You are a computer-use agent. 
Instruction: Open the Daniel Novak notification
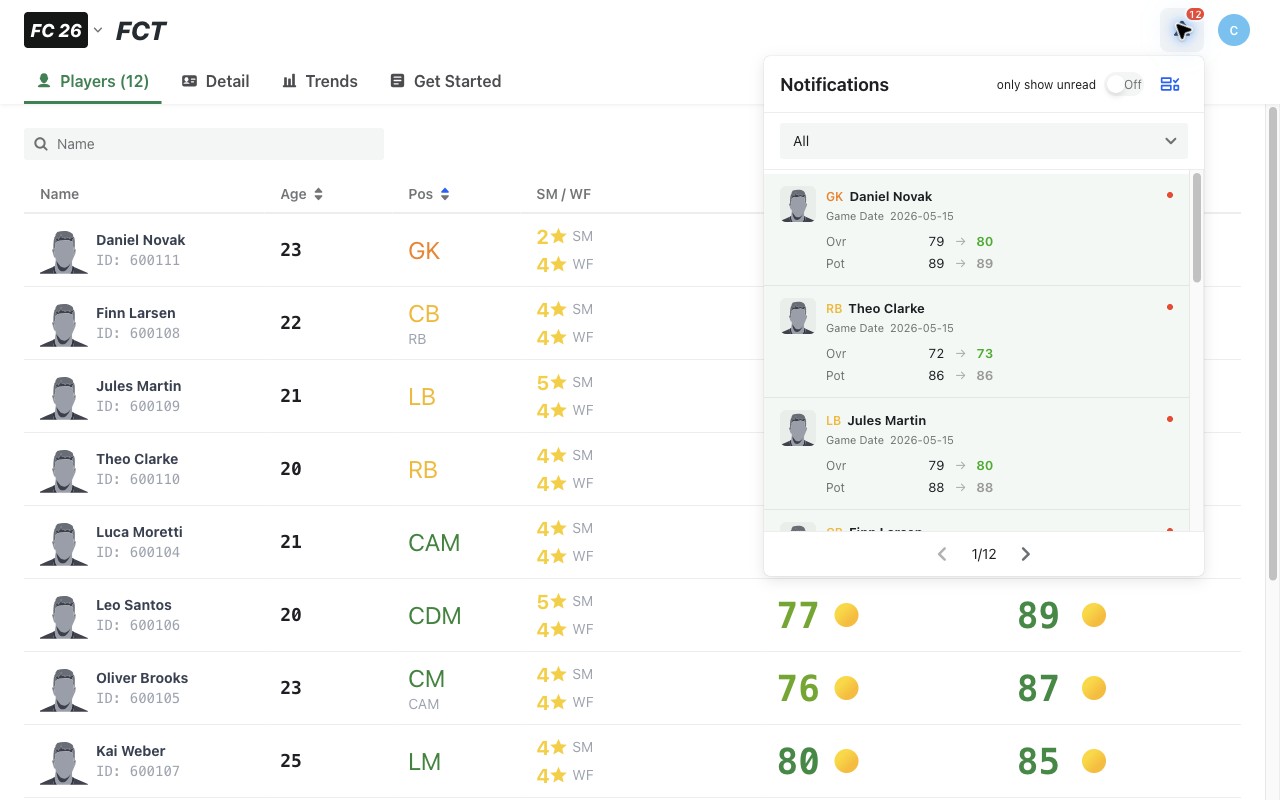tap(976, 229)
